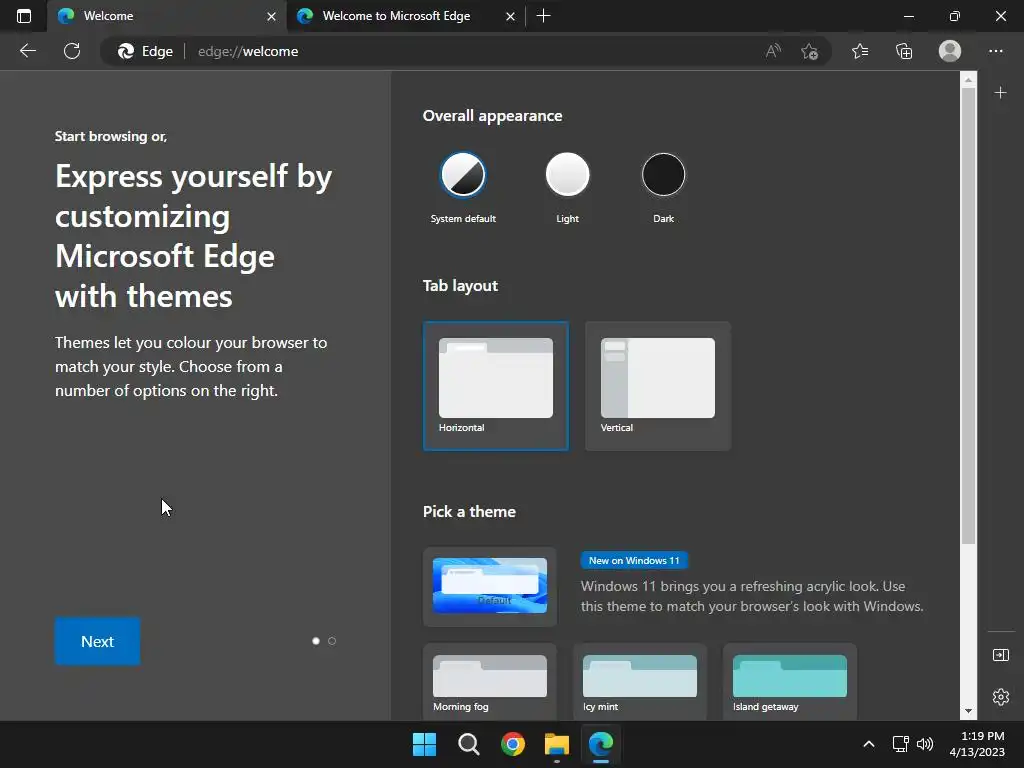This screenshot has width=1024, height=768.
Task: Click the vertical scrollbar thumb
Action: coord(968,316)
